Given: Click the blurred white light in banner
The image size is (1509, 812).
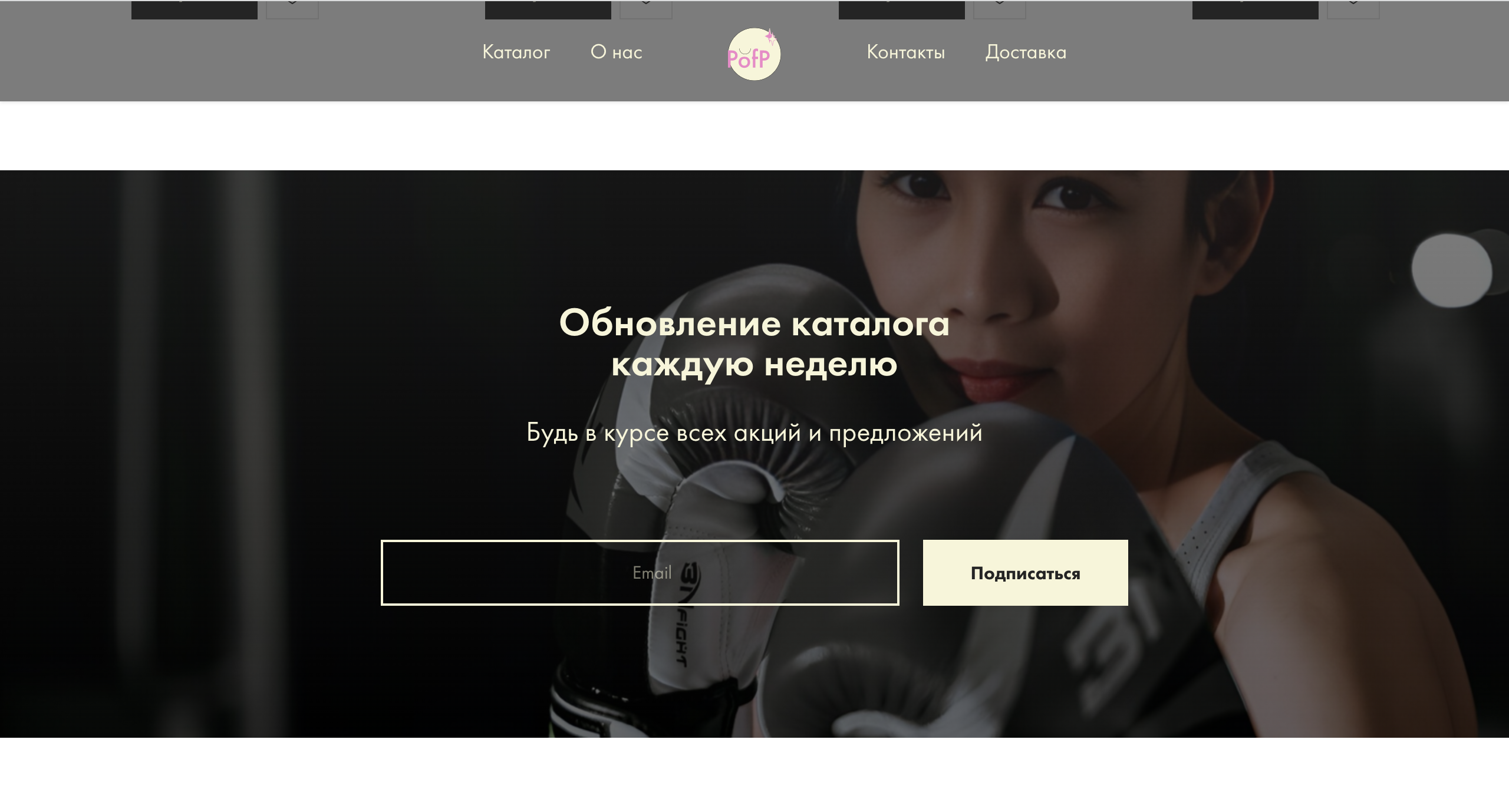Looking at the screenshot, I should coord(1451,269).
